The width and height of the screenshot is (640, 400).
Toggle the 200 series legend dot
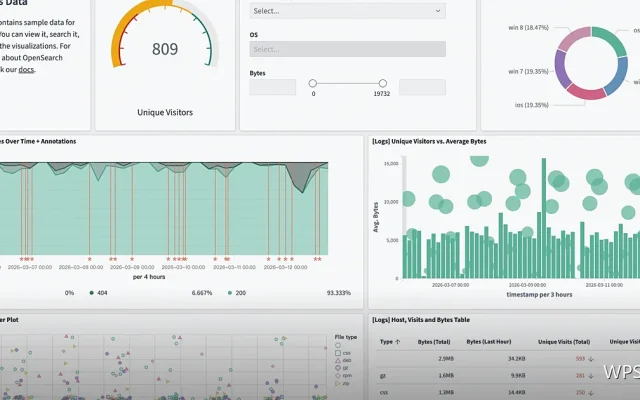coord(230,293)
